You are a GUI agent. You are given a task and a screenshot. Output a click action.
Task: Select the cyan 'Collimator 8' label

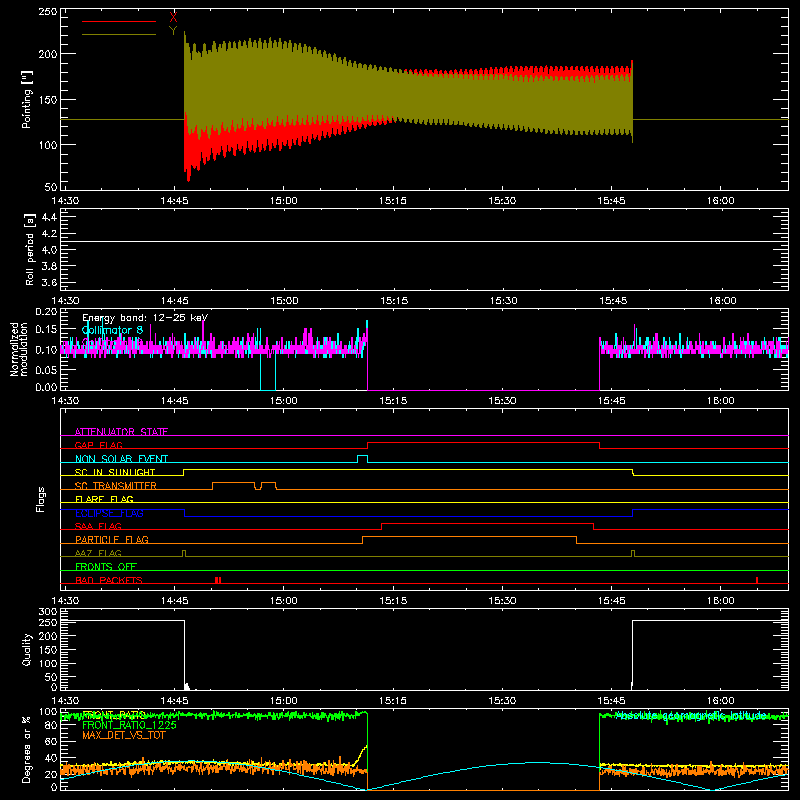(x=112, y=330)
